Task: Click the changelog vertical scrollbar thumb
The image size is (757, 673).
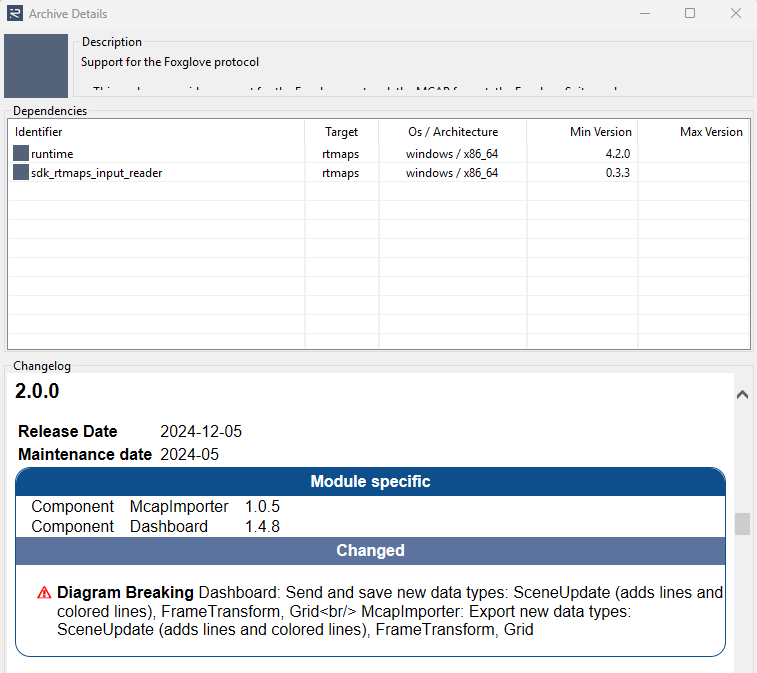Action: pyautogui.click(x=742, y=524)
